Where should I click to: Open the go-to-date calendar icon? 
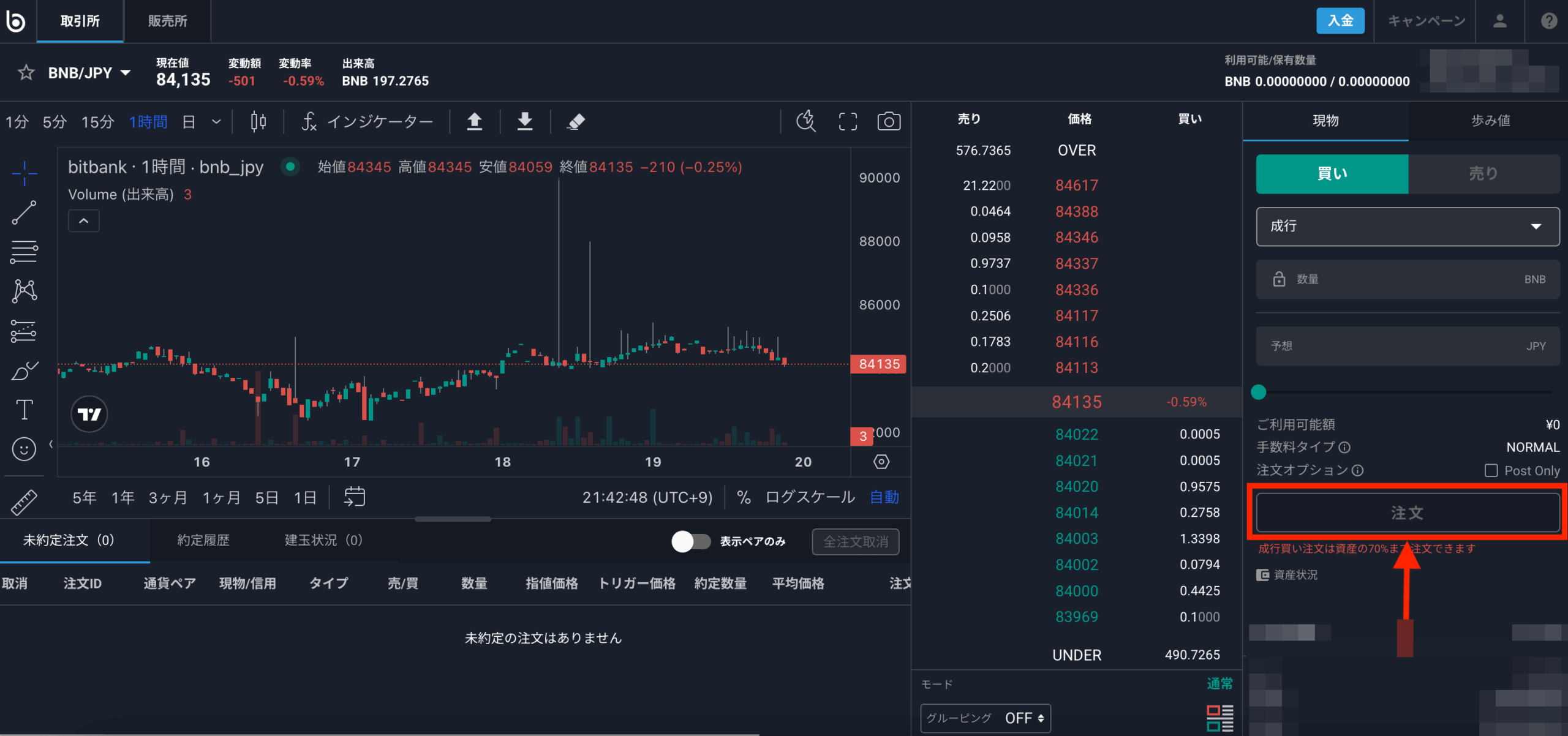point(355,497)
